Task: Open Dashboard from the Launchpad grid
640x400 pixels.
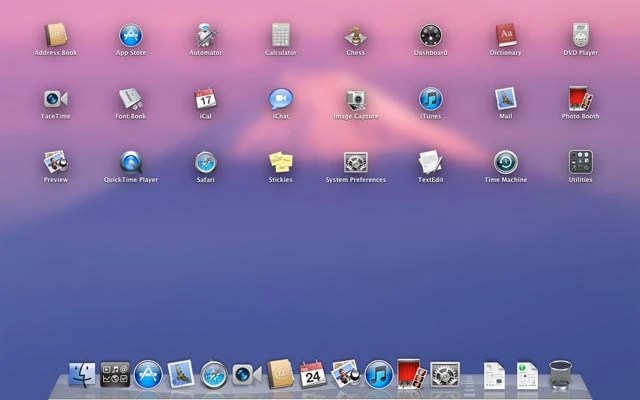Action: [x=430, y=37]
